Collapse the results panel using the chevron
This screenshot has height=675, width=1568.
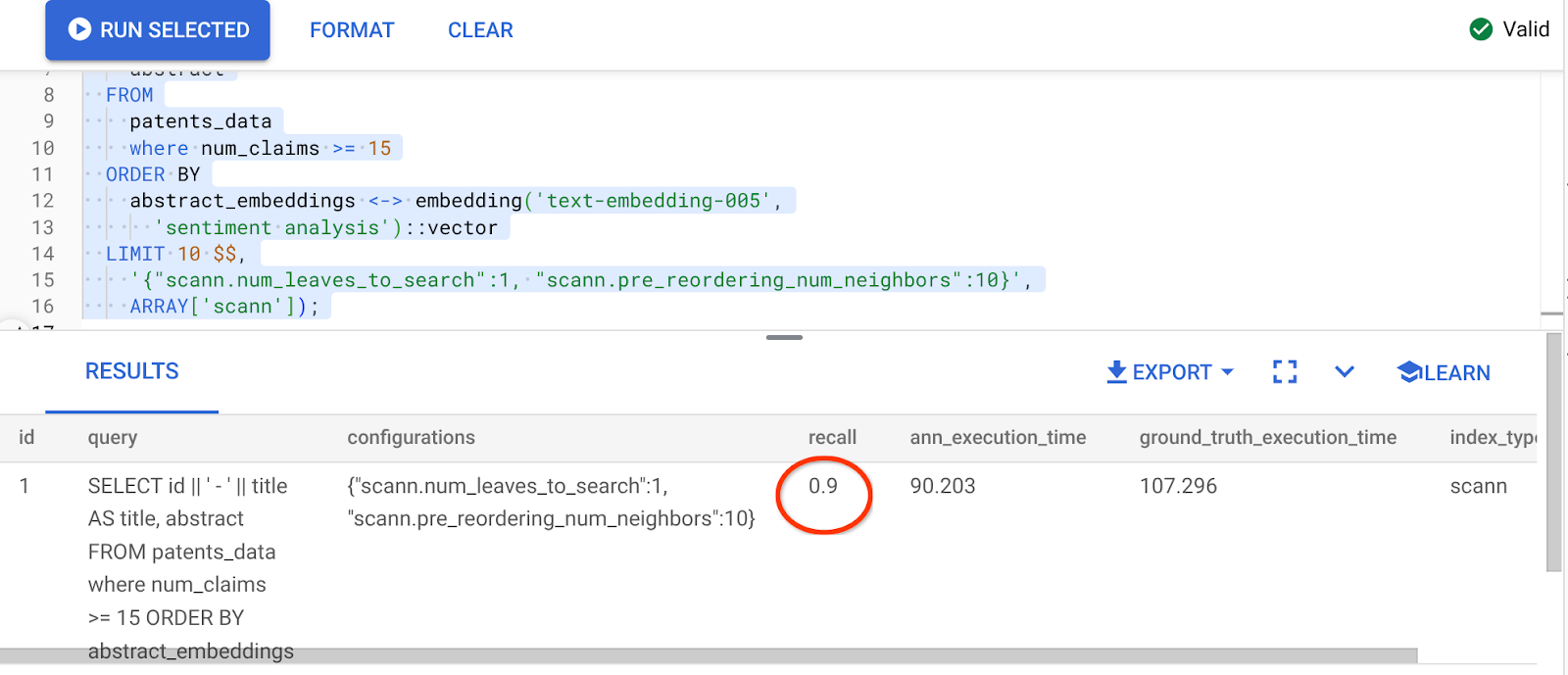pos(1345,372)
